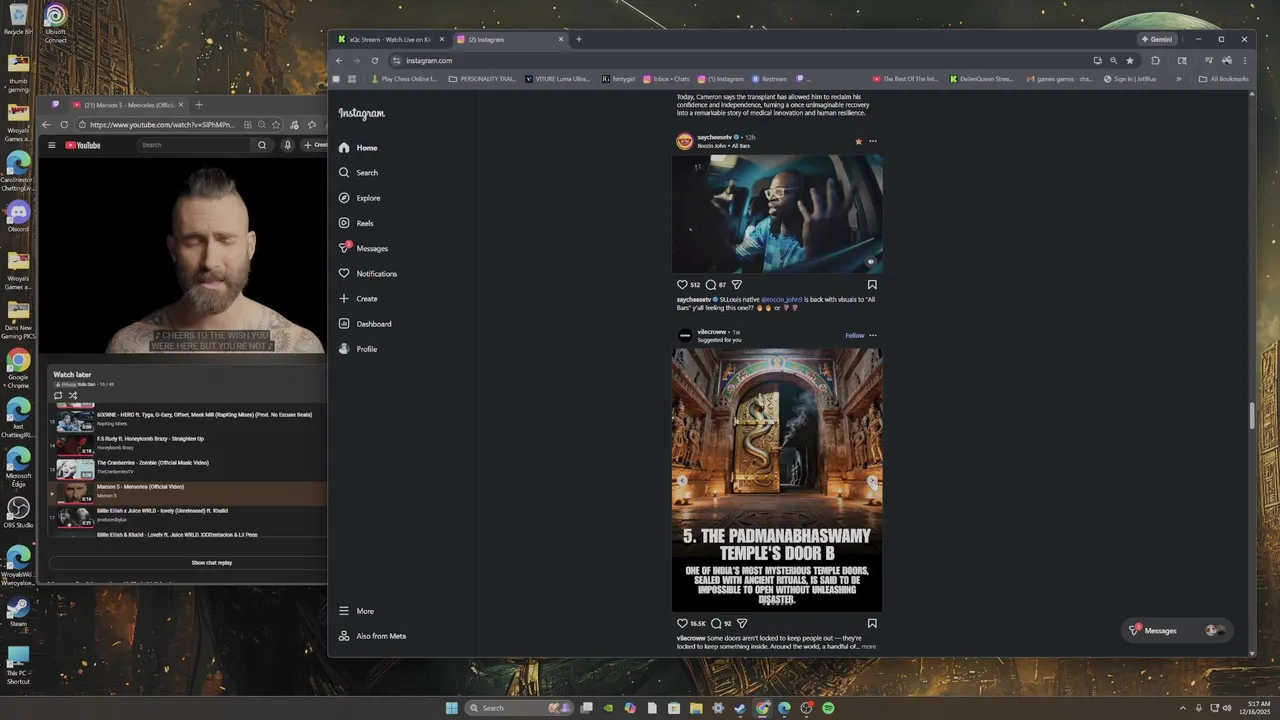
Task: Open the @roccin_john3 mention link
Action: (782, 299)
